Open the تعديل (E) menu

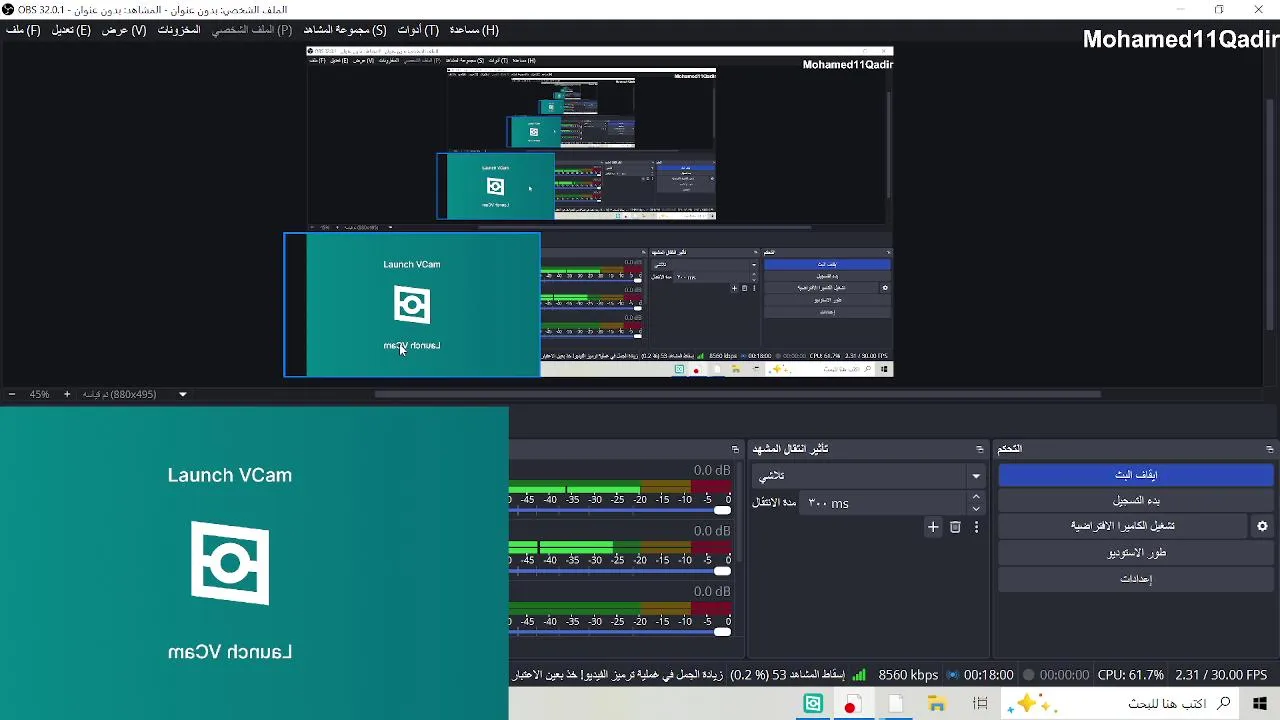pos(71,30)
